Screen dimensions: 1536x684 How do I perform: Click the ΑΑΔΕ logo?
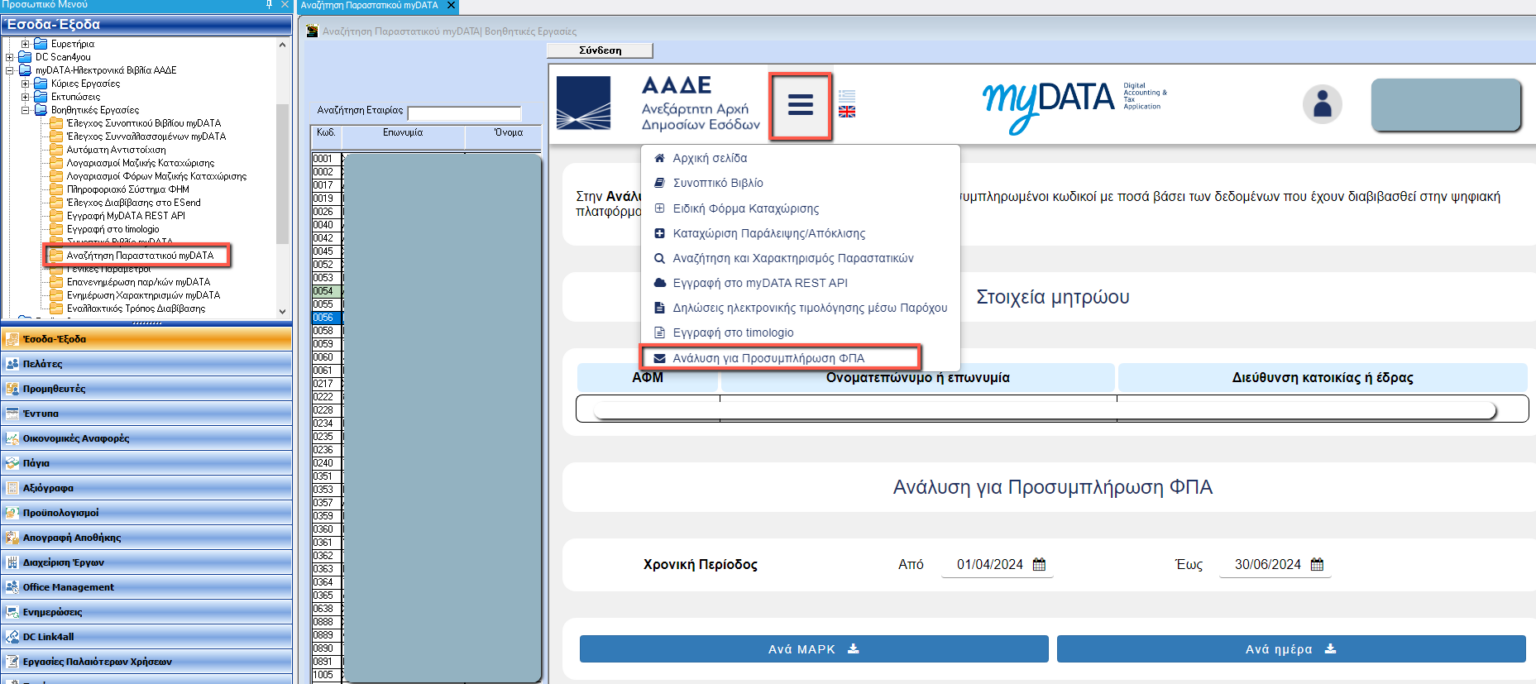pyautogui.click(x=658, y=105)
